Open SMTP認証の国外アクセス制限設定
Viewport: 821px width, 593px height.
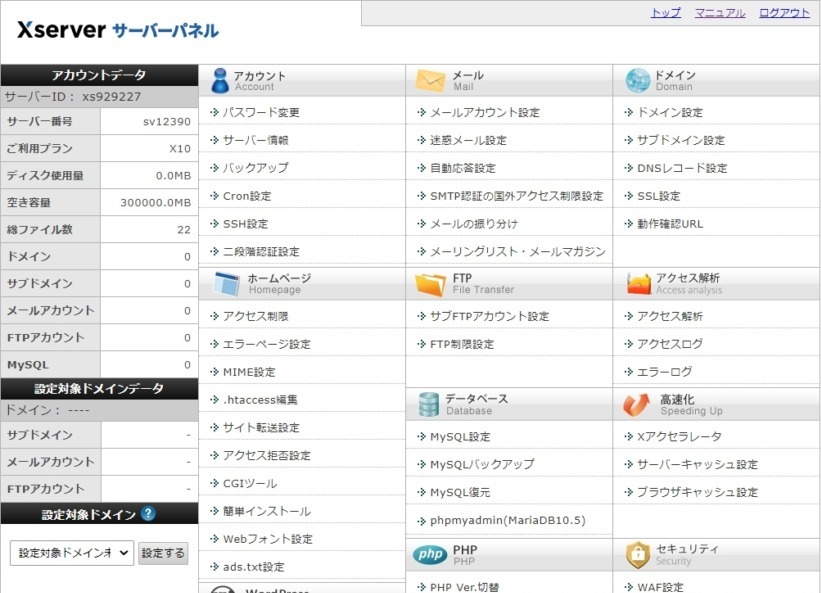(x=516, y=196)
